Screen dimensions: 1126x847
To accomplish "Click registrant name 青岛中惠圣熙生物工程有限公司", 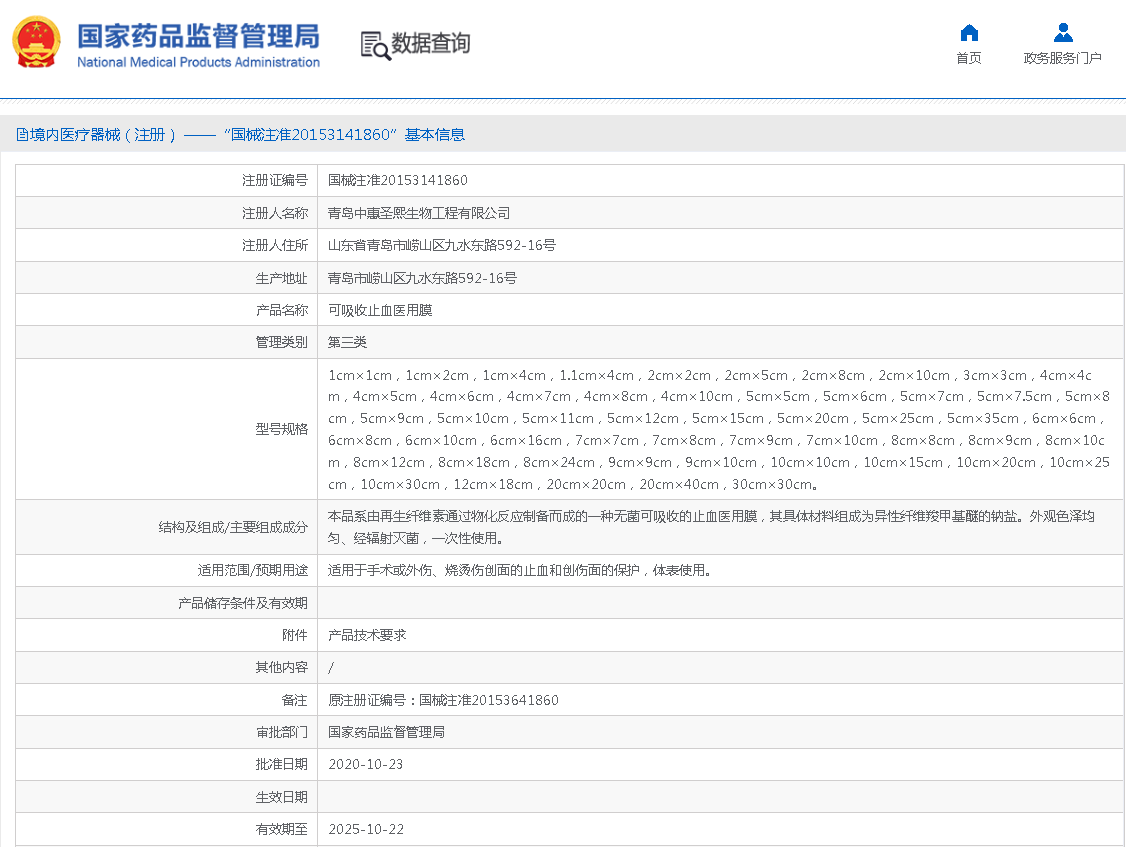I will tap(419, 213).
